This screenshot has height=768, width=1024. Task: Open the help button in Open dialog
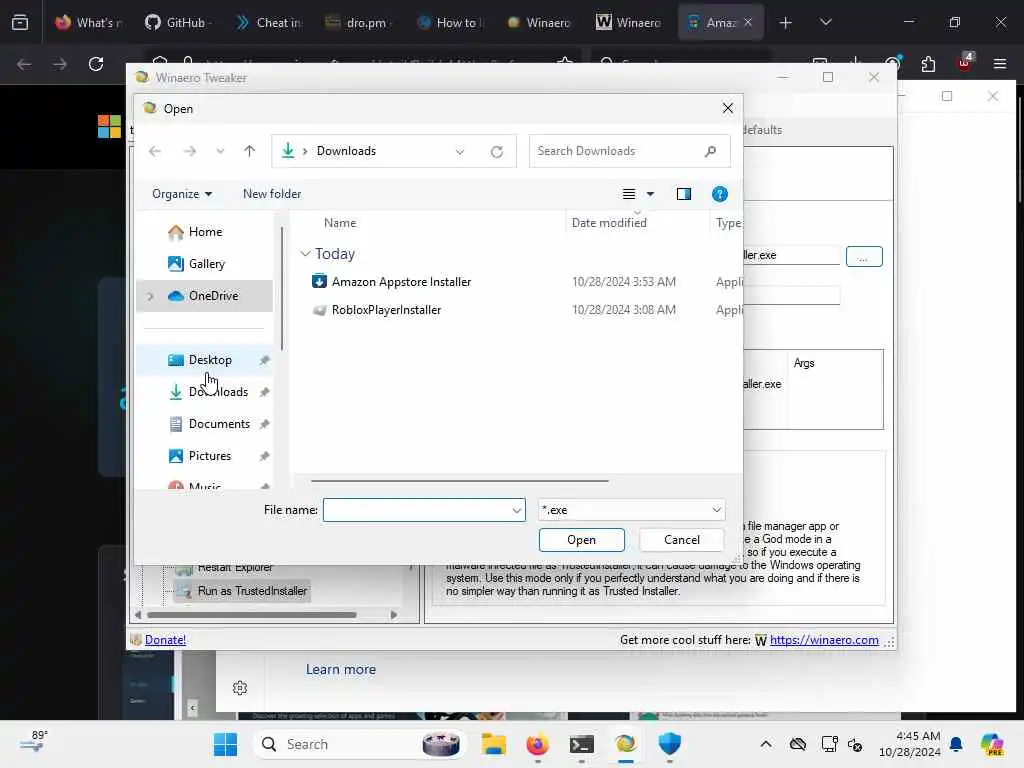720,194
